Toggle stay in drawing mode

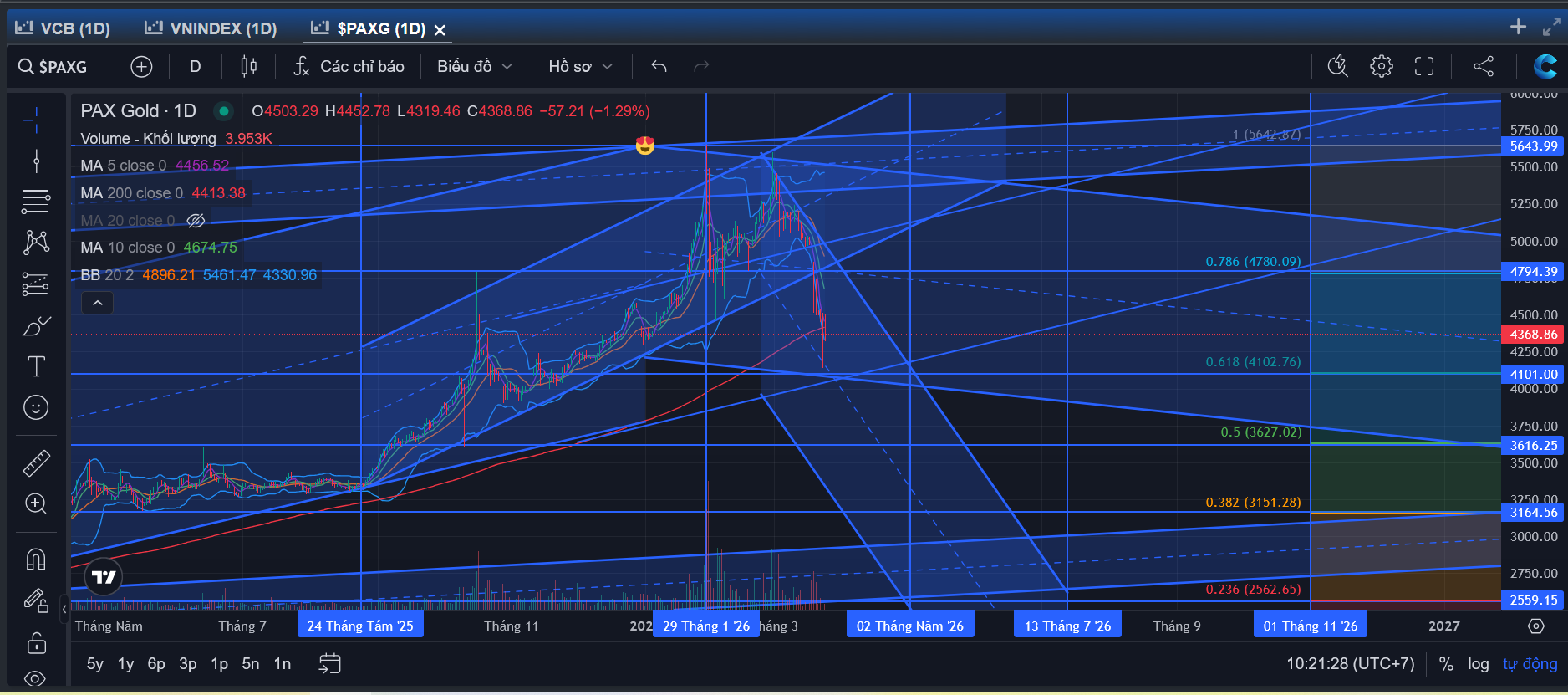tap(36, 600)
